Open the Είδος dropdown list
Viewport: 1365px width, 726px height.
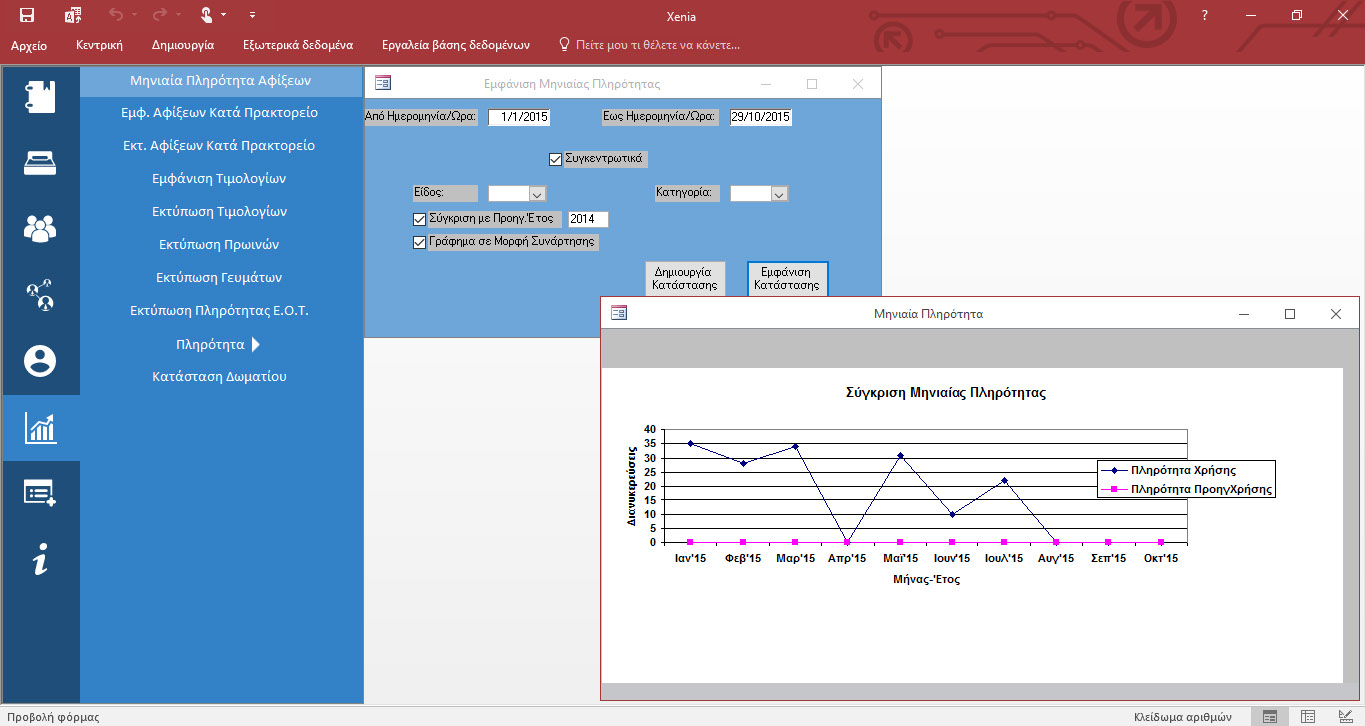click(536, 194)
